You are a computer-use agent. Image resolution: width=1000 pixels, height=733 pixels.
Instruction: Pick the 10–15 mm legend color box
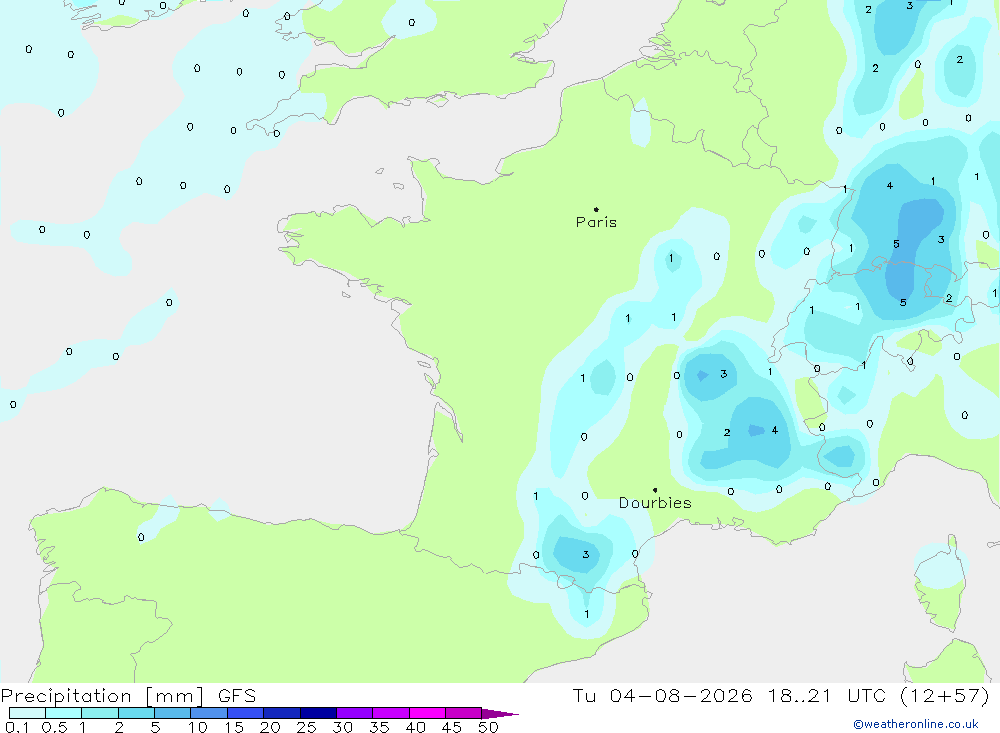tap(209, 713)
